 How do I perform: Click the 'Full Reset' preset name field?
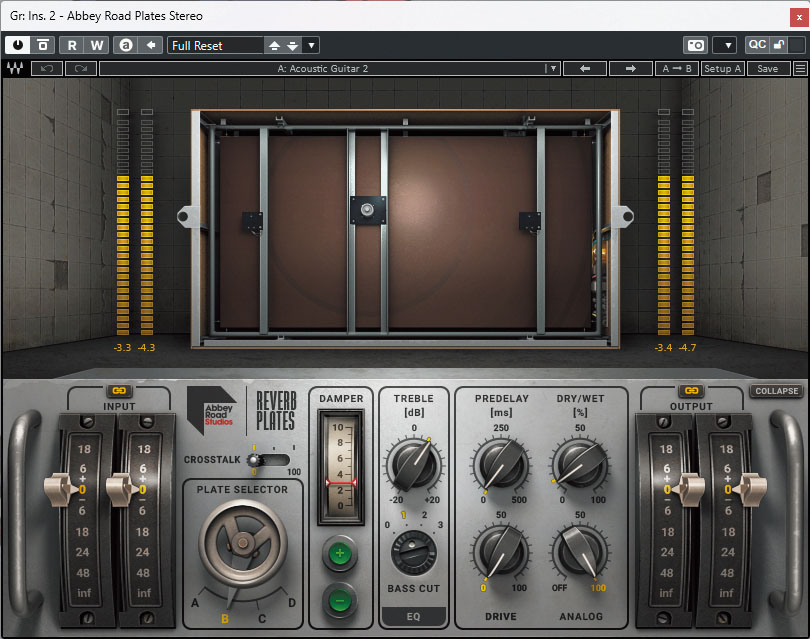215,45
